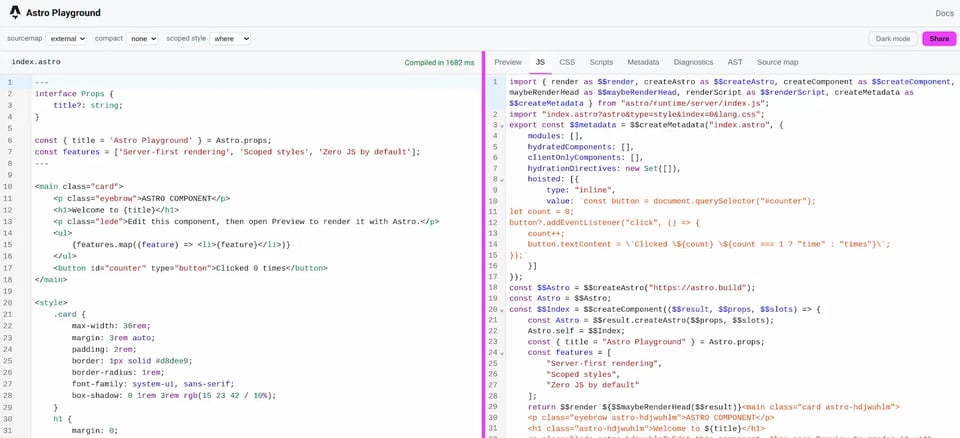Select the JS output tab
The image size is (960, 438).
click(x=540, y=62)
